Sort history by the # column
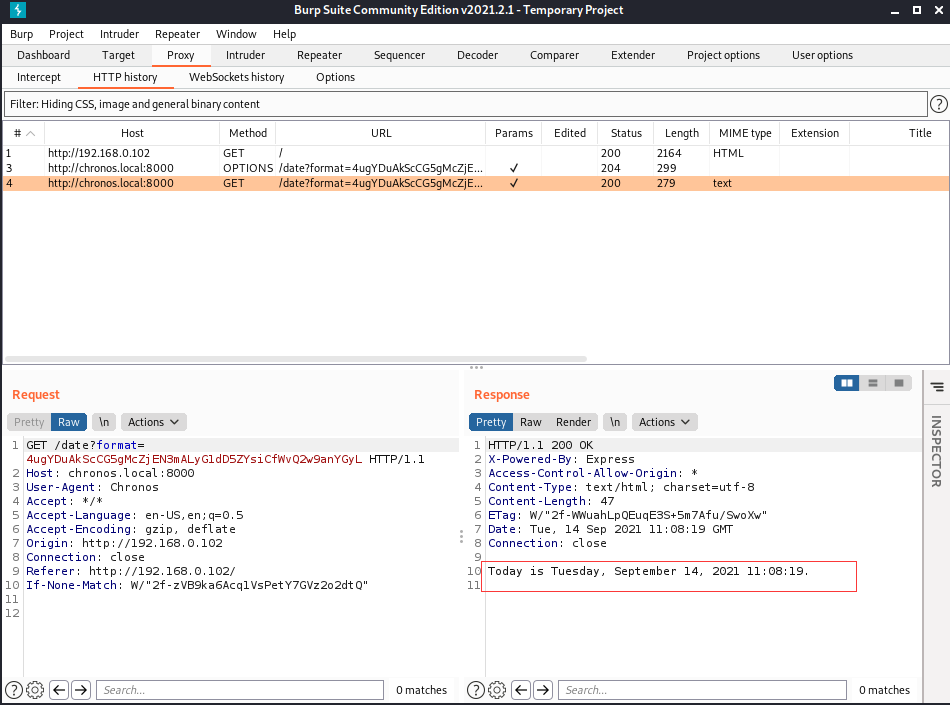This screenshot has width=950, height=705. (23, 133)
